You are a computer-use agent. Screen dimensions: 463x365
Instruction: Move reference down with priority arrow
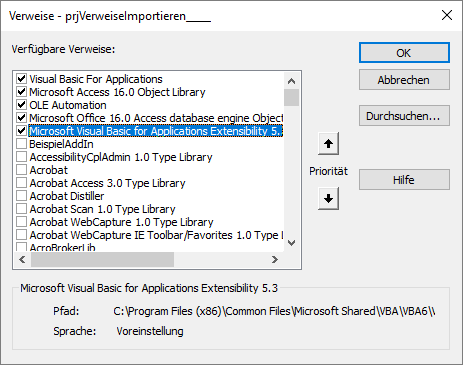(328, 198)
